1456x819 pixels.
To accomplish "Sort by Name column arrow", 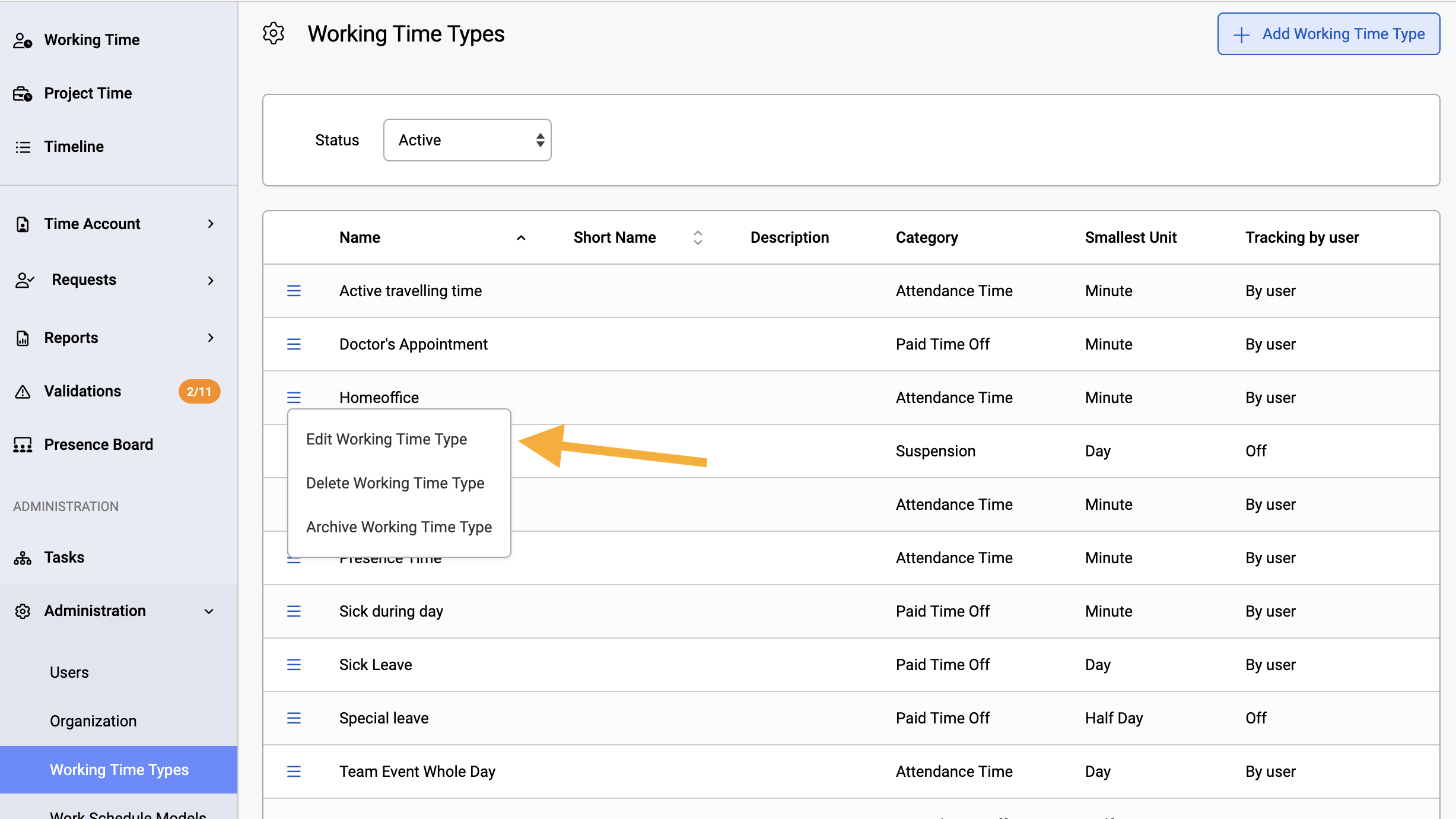I will (x=521, y=238).
